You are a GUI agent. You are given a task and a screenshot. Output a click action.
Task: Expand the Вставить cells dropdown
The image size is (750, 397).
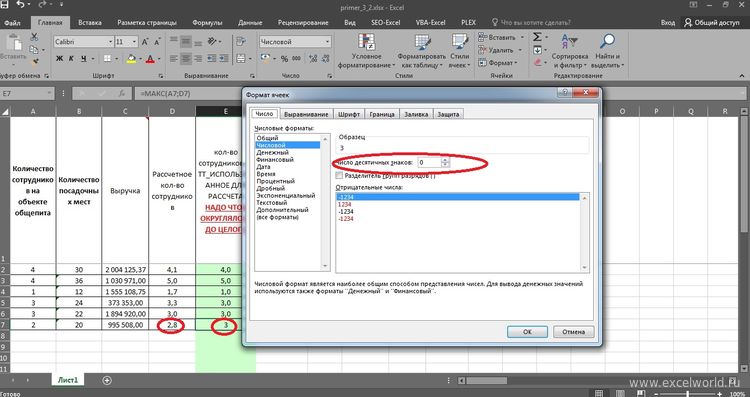pos(522,37)
